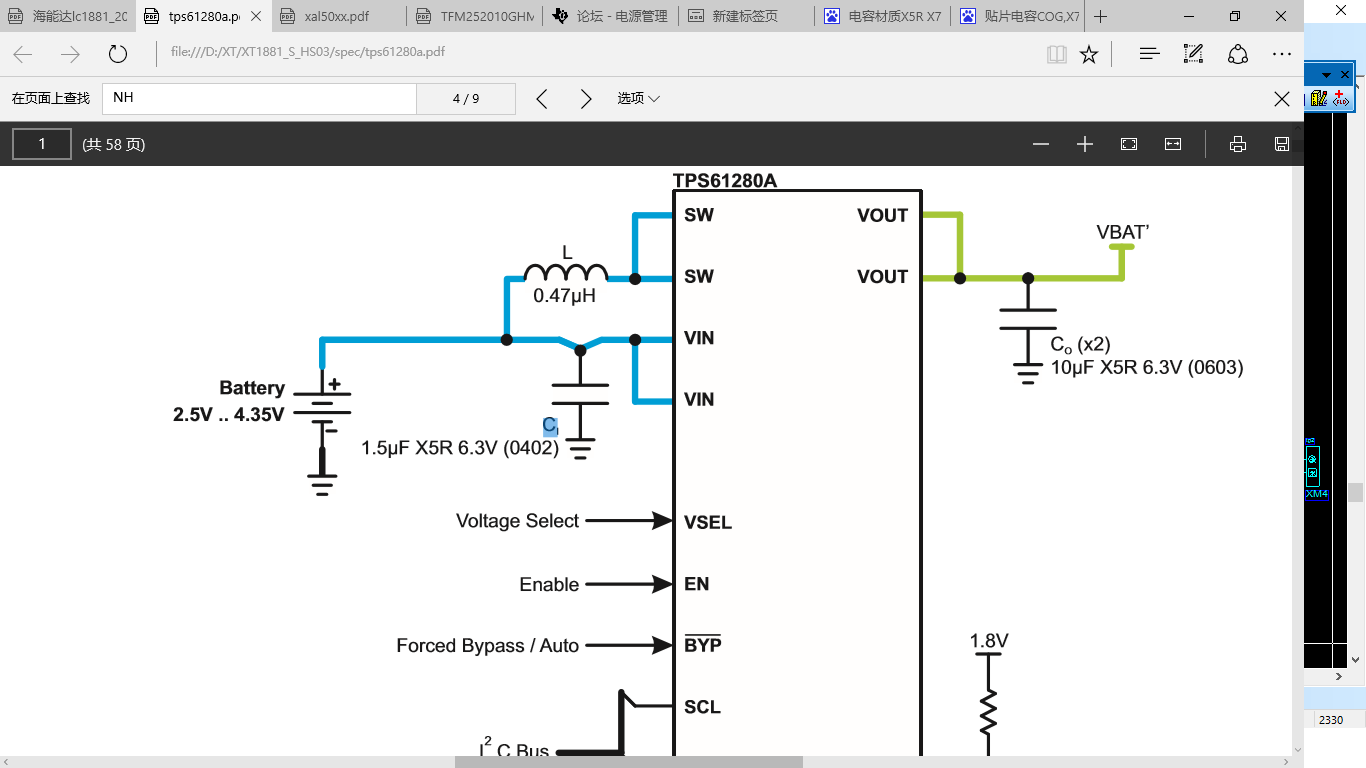
Task: Click the highlighted C search match
Action: click(550, 426)
